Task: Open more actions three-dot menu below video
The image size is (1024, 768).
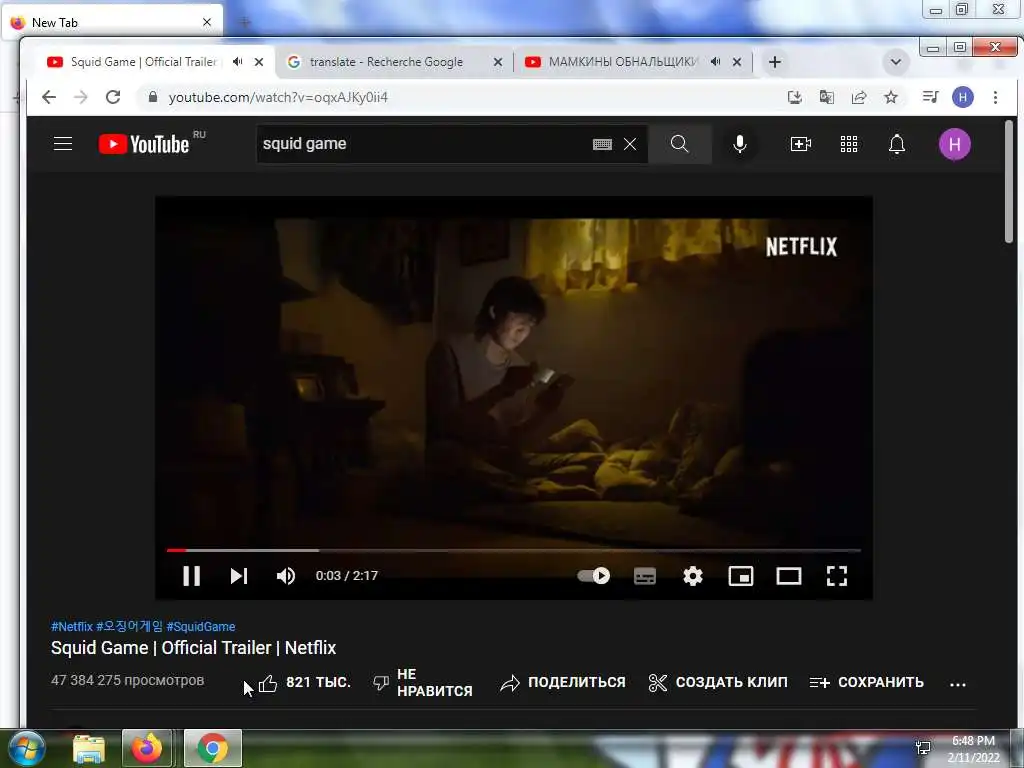Action: (x=957, y=684)
